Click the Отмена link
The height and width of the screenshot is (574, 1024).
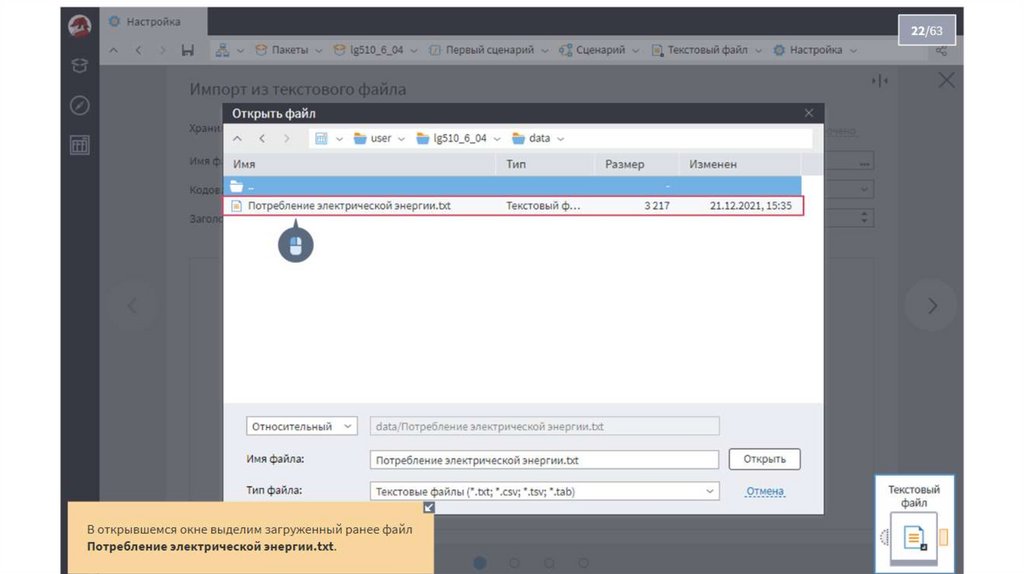click(x=764, y=491)
